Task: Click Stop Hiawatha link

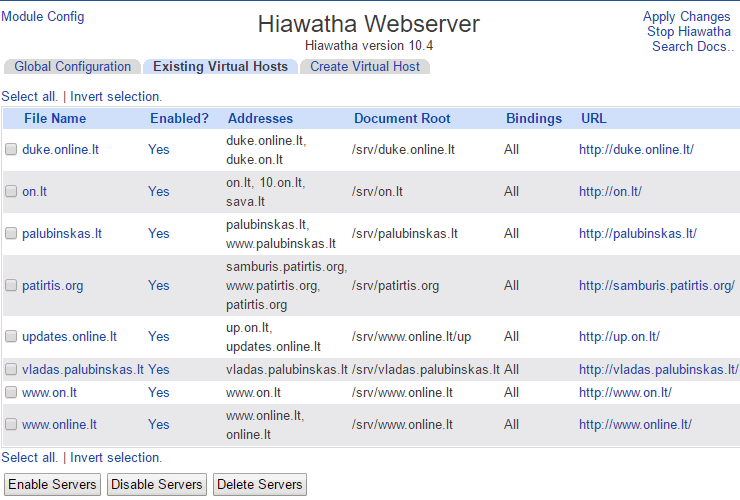Action: (689, 32)
